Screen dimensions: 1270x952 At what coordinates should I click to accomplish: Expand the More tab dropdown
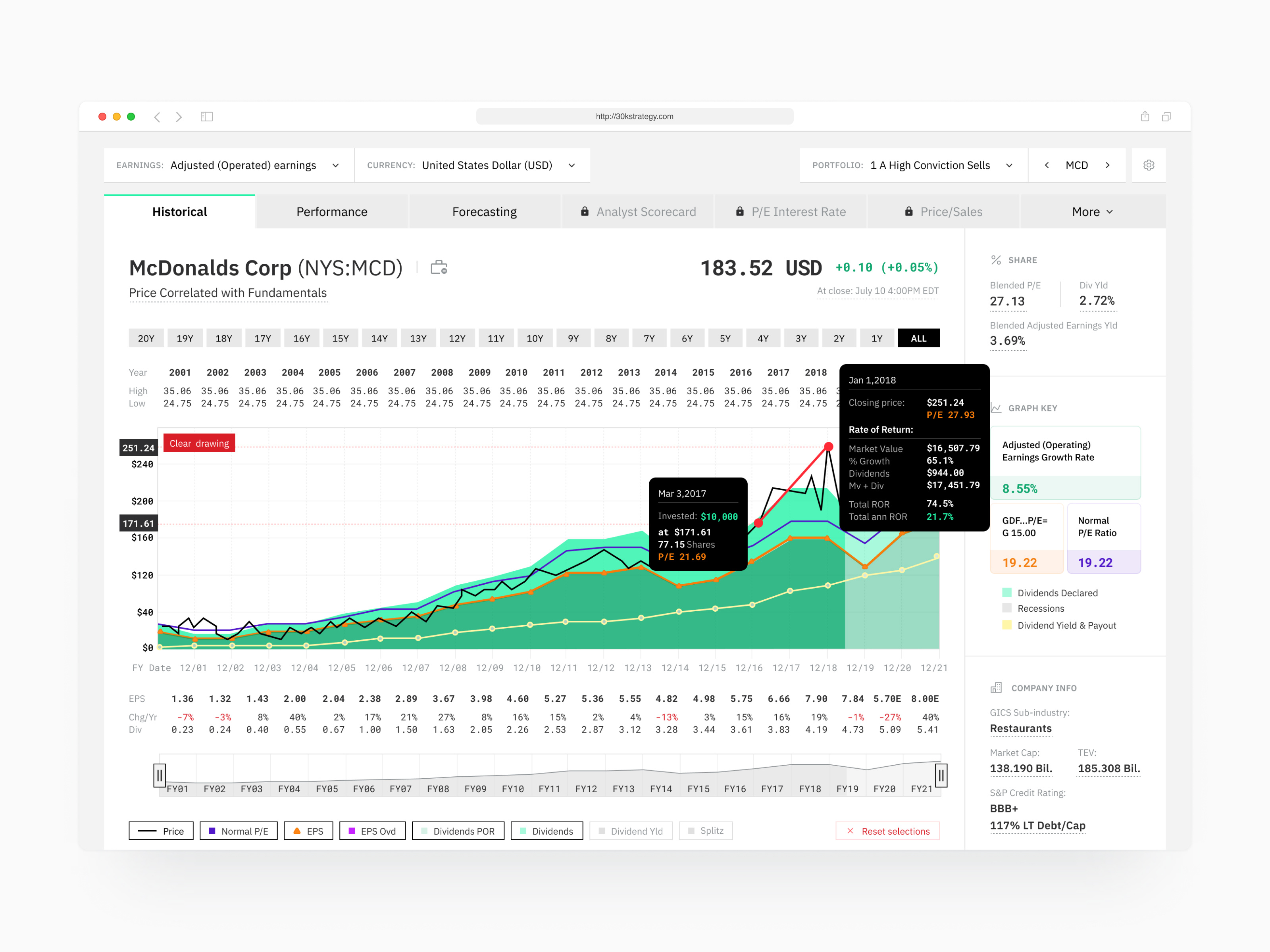[1091, 211]
